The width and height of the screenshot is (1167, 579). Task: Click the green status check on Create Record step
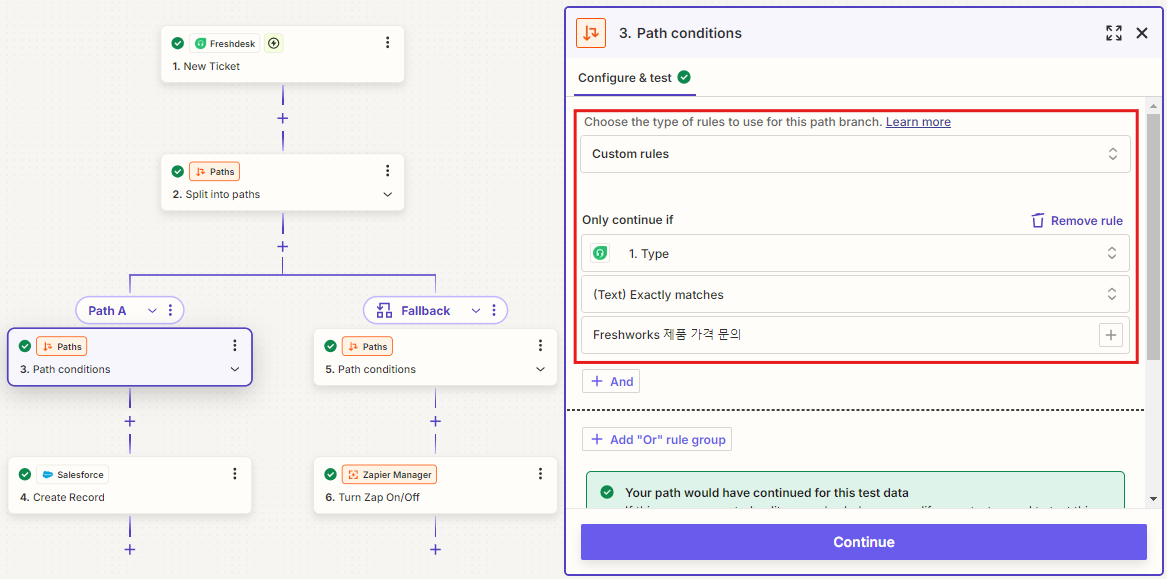coord(25,473)
